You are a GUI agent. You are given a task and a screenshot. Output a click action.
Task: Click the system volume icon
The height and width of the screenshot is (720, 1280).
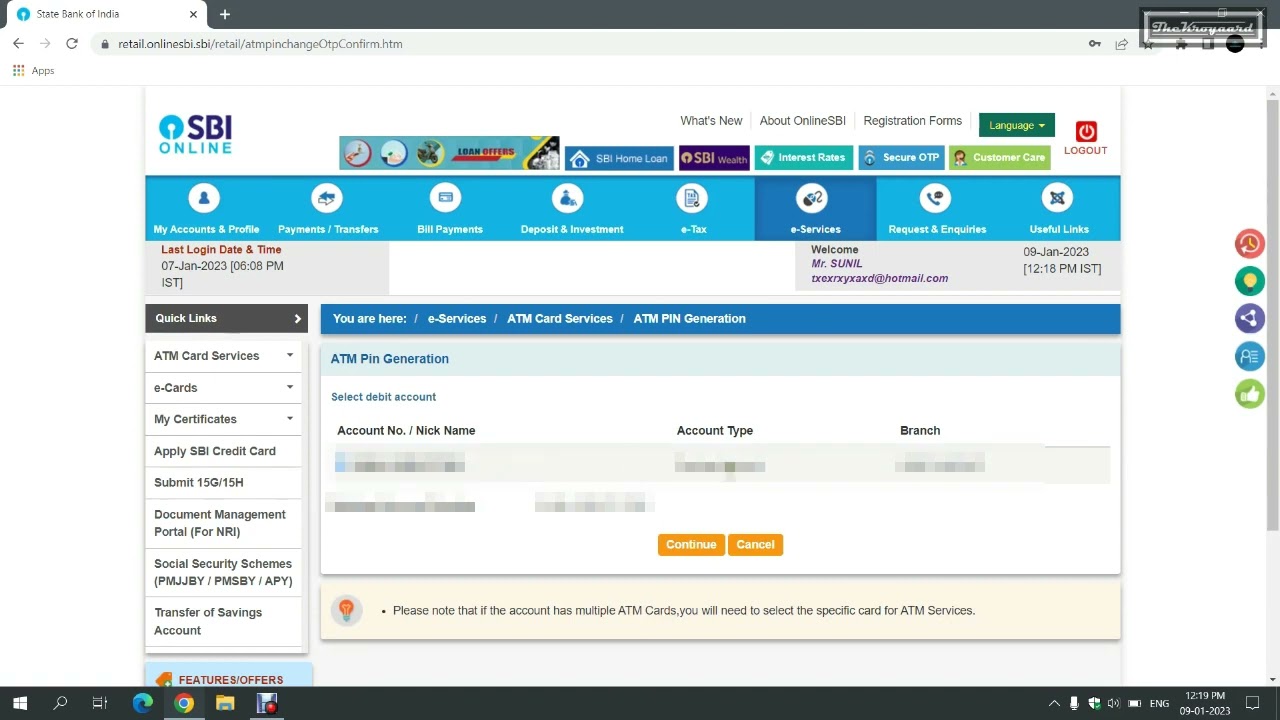click(x=1113, y=704)
